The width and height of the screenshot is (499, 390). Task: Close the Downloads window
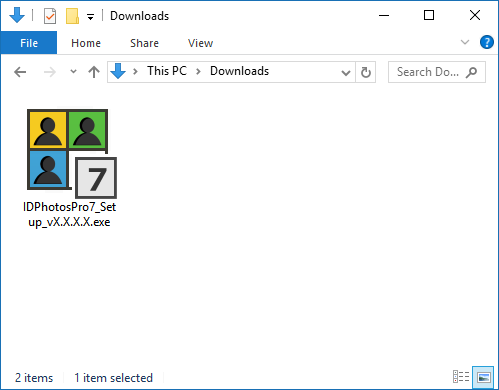(475, 15)
